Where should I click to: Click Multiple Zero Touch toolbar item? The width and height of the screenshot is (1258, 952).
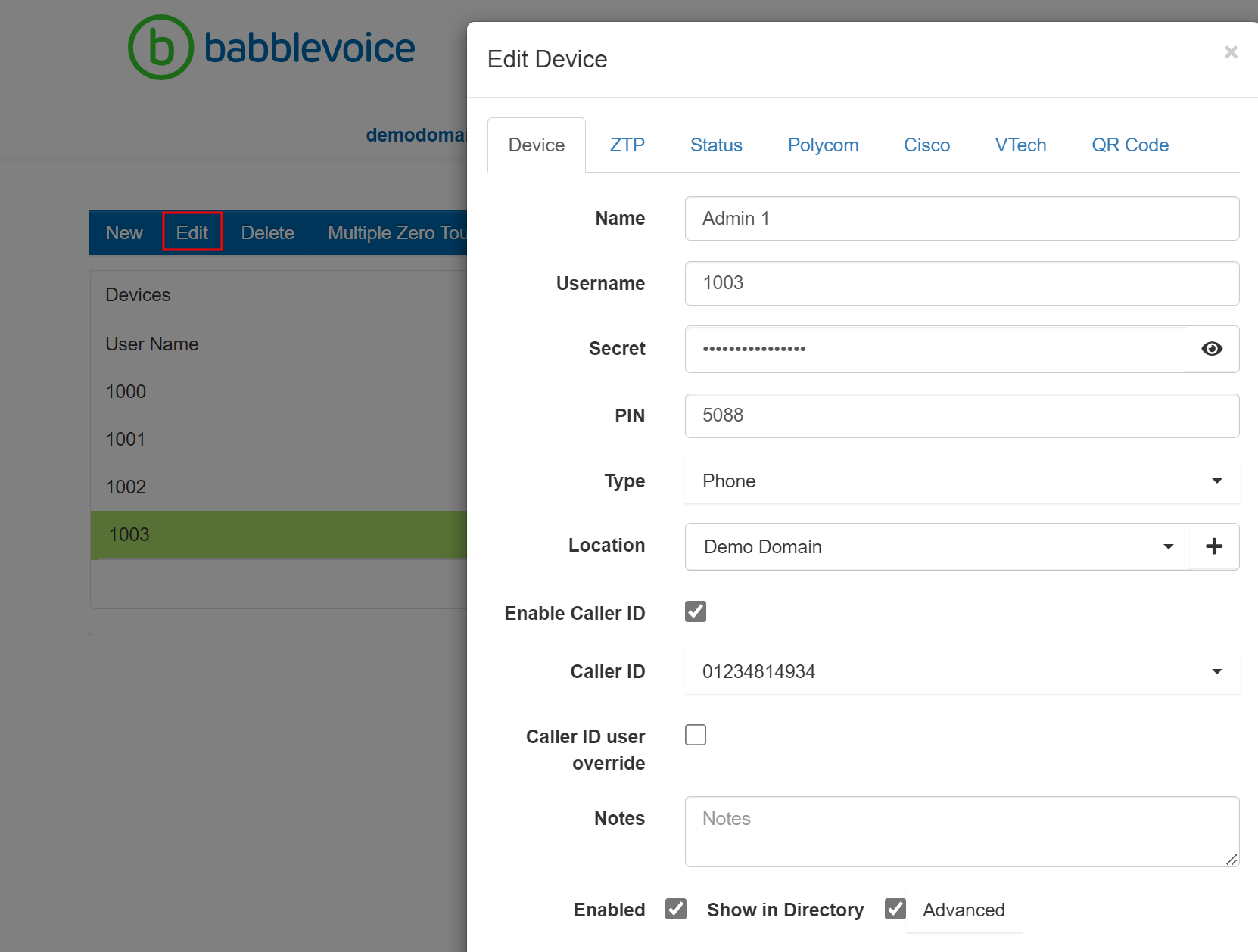[x=397, y=233]
